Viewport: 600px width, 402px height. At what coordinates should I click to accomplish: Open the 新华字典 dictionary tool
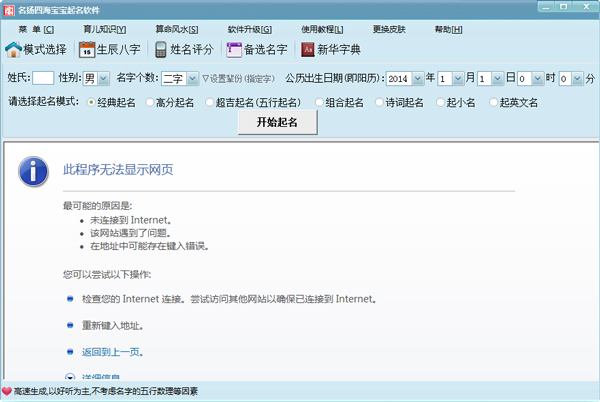308,49
